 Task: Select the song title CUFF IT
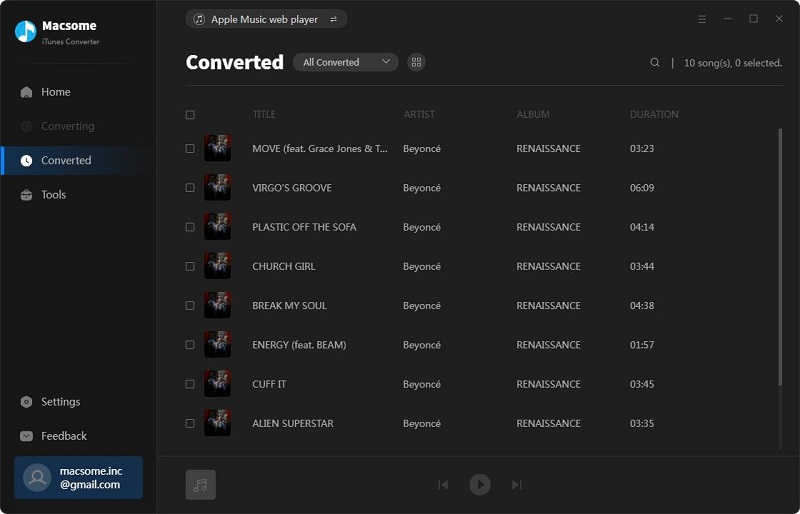point(269,384)
